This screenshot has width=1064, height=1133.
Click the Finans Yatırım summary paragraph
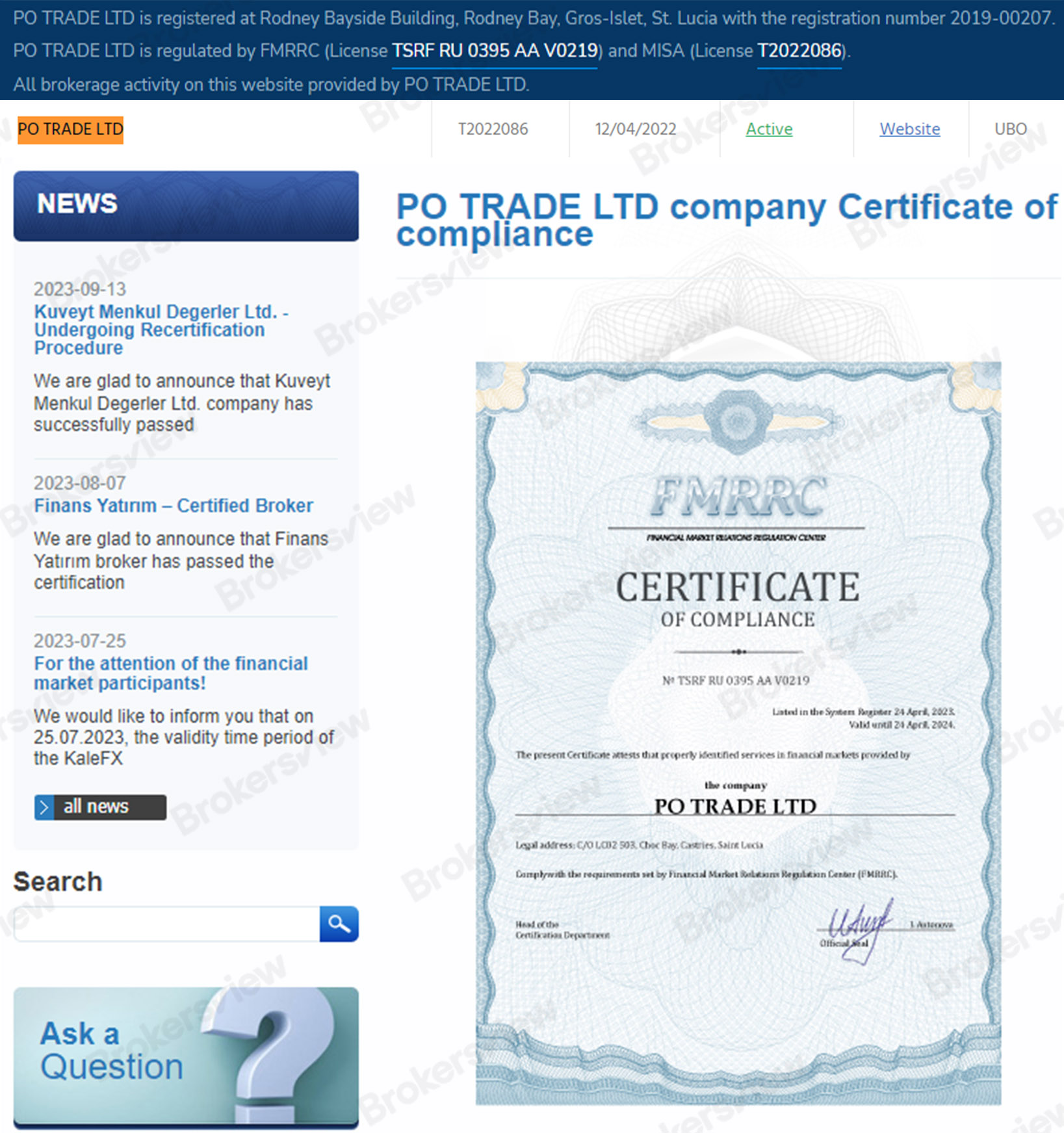click(181, 560)
